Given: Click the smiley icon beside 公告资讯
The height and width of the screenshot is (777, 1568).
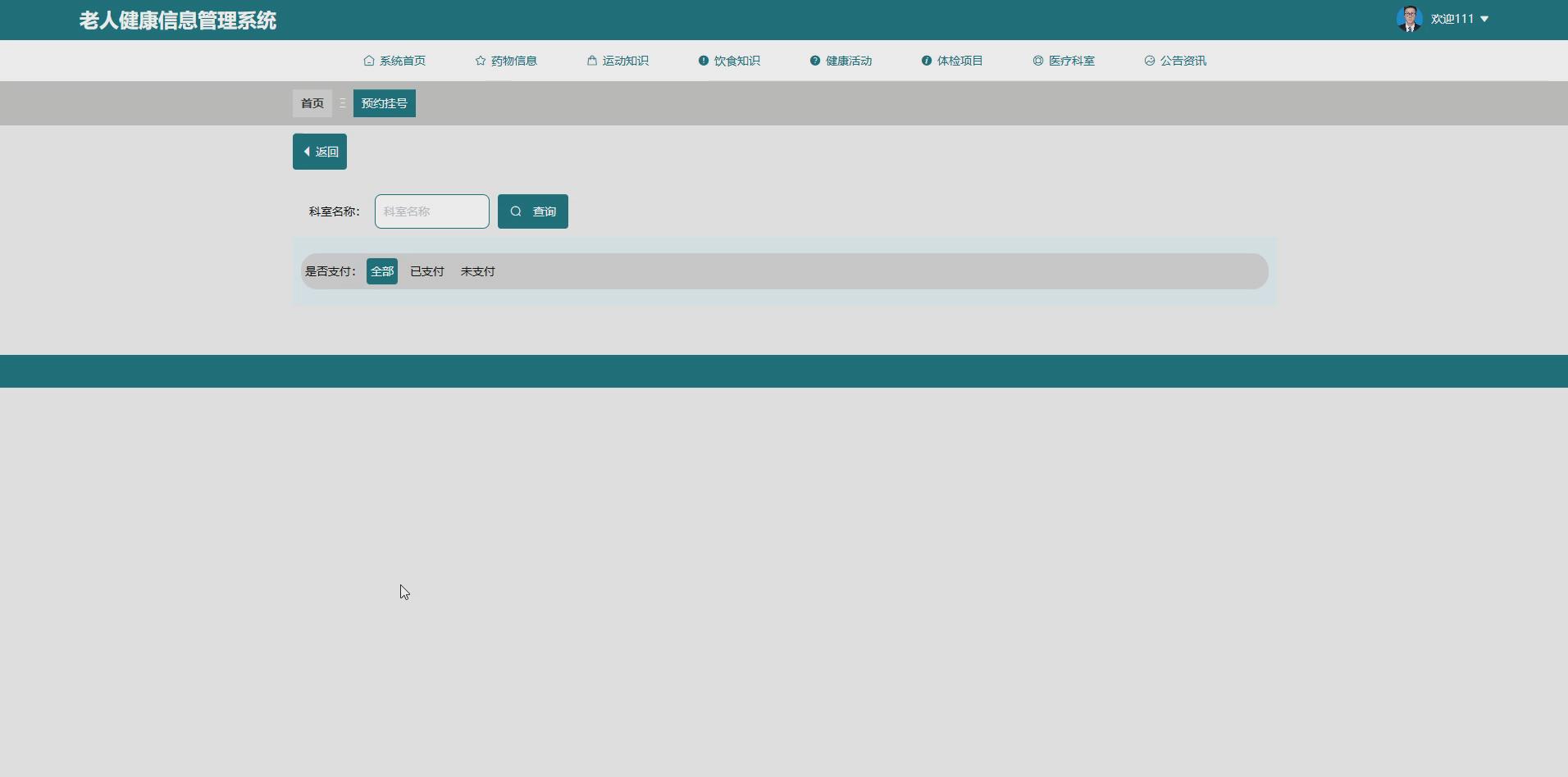Looking at the screenshot, I should point(1150,61).
